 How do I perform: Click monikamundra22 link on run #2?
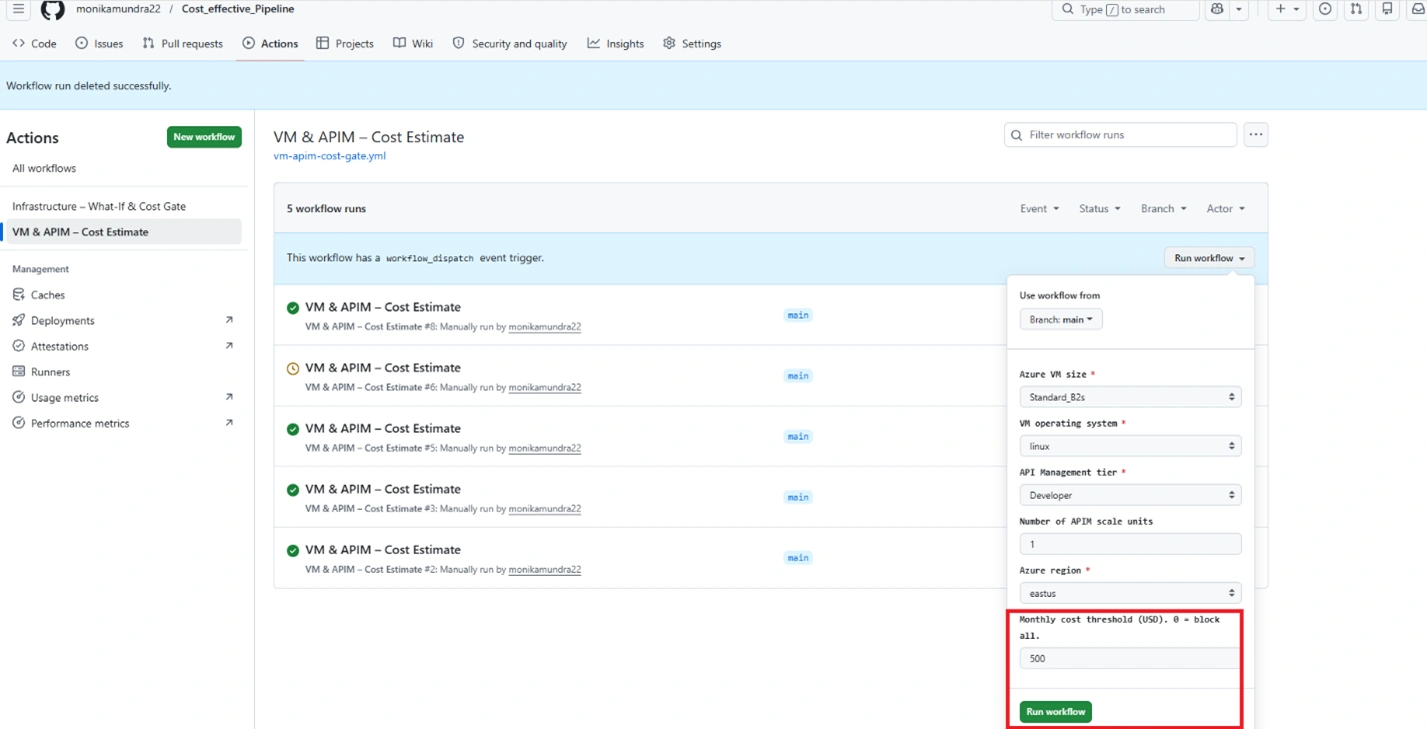(x=545, y=570)
